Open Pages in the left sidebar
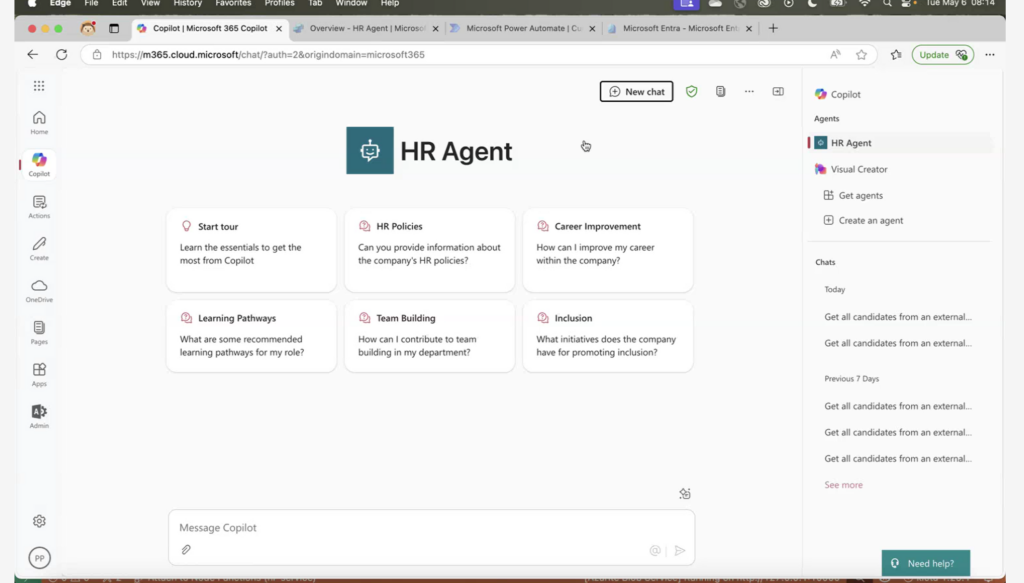This screenshot has width=1024, height=583. [39, 332]
